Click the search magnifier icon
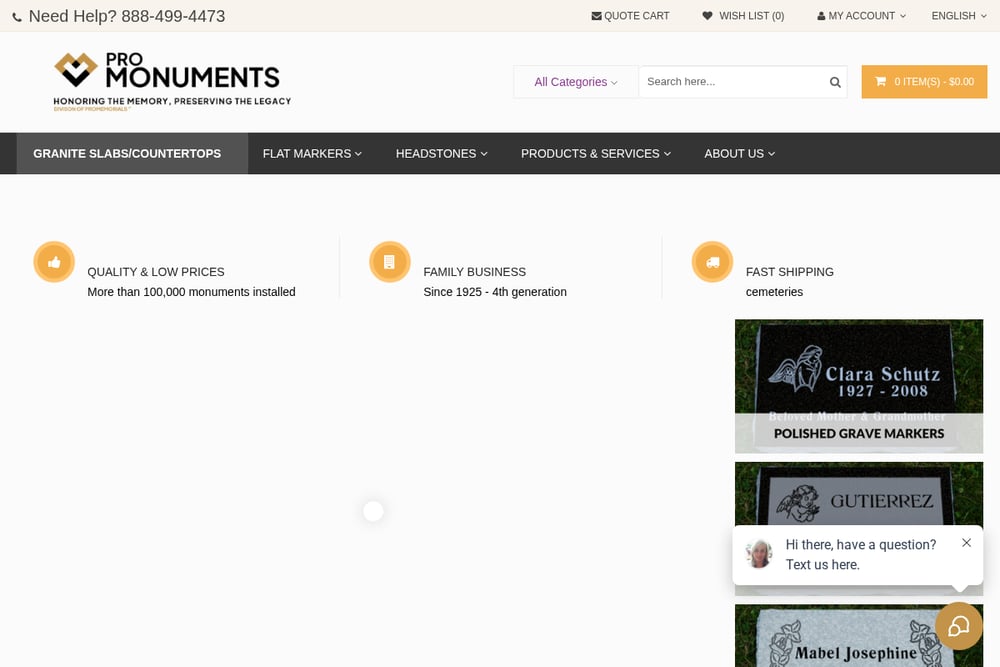This screenshot has height=667, width=1000. (x=835, y=82)
